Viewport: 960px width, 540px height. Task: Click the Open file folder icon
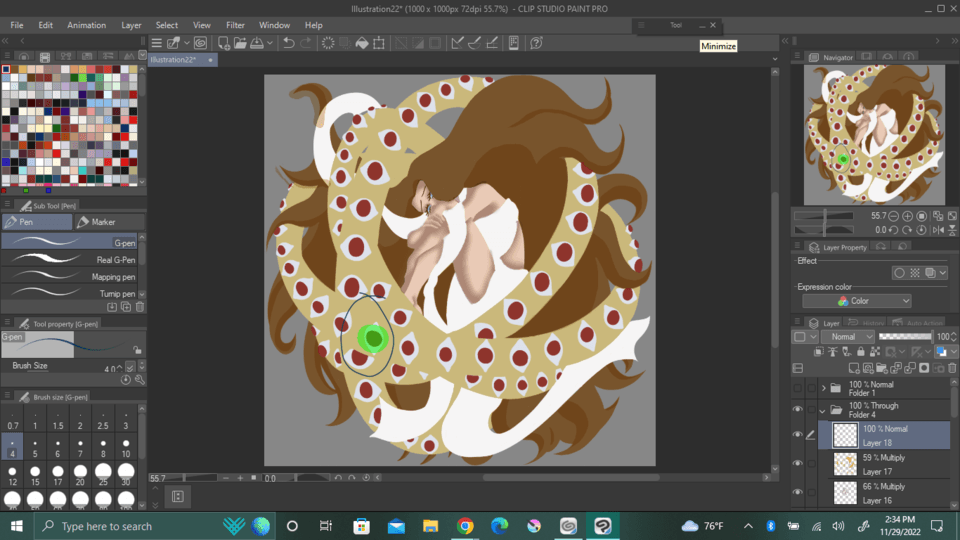240,43
